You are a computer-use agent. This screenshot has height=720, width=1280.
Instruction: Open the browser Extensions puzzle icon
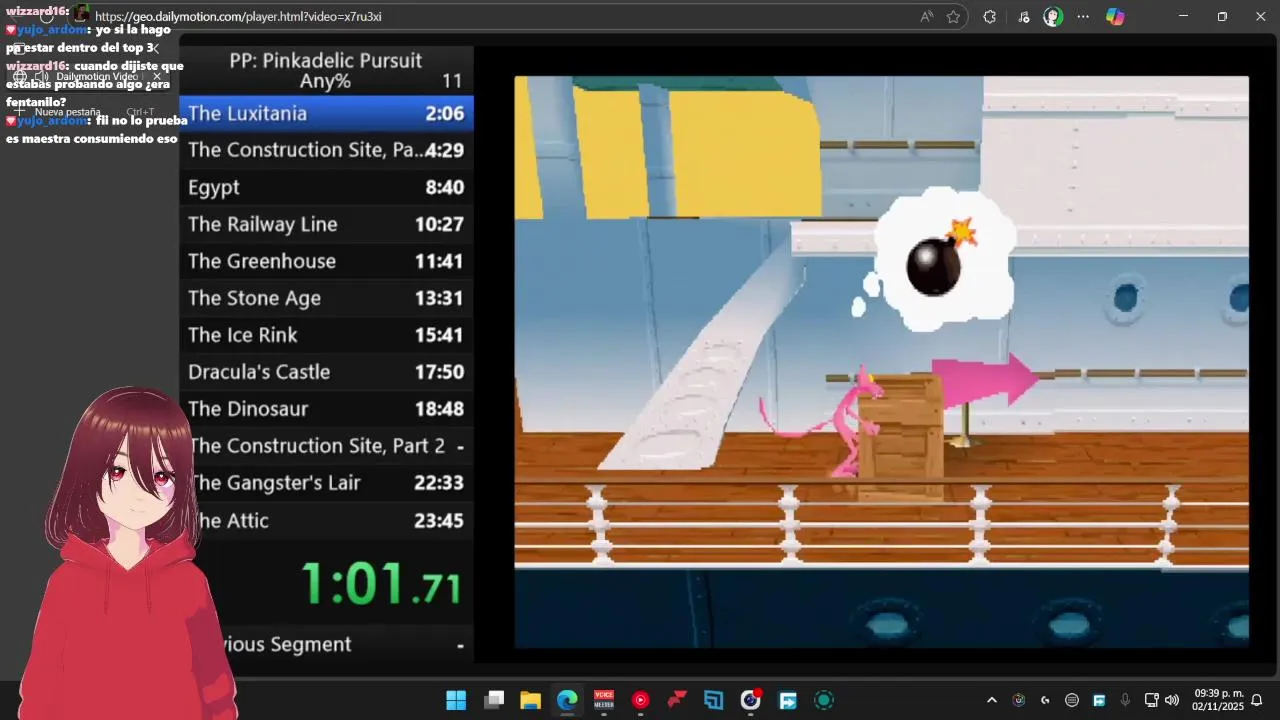coord(990,17)
